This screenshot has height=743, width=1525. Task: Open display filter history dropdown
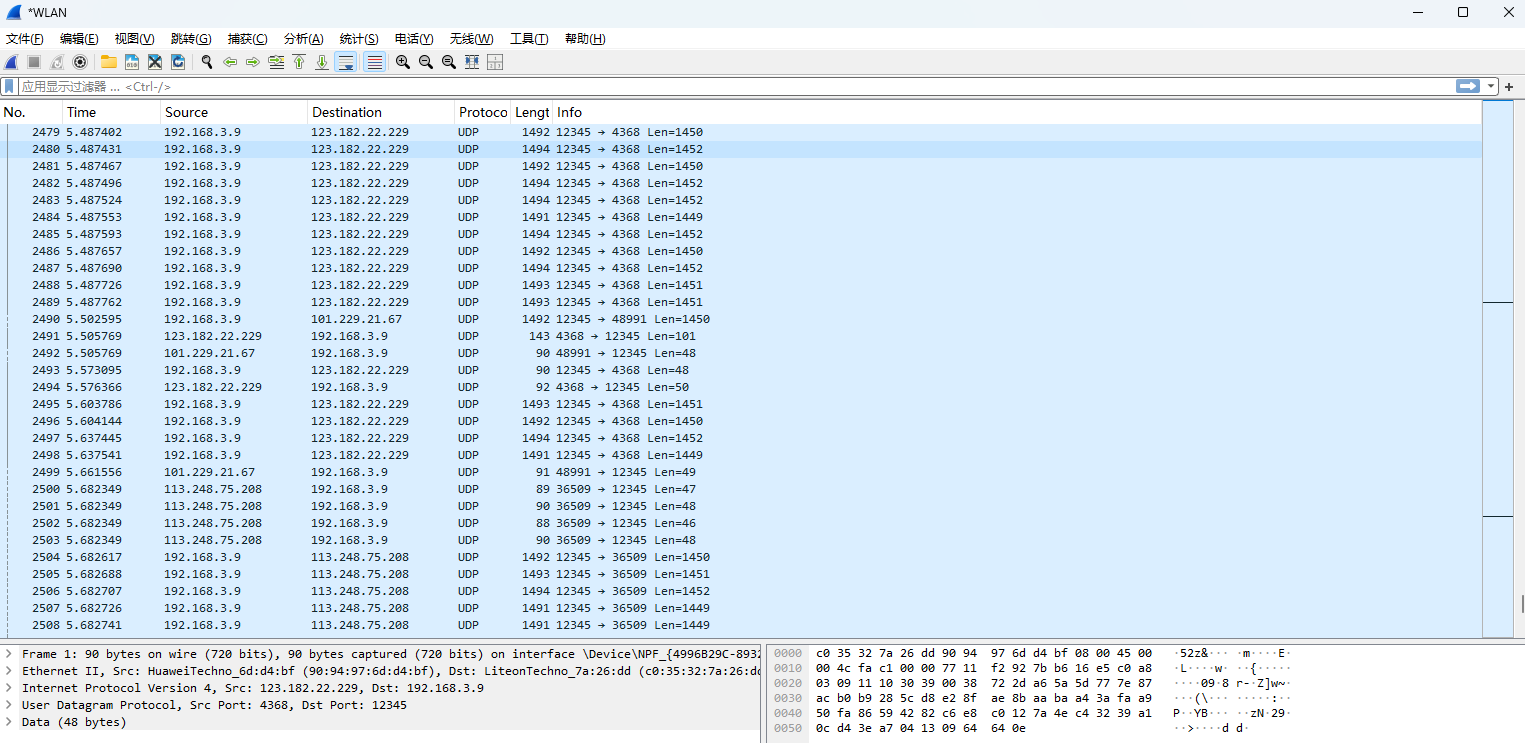pyautogui.click(x=1491, y=87)
